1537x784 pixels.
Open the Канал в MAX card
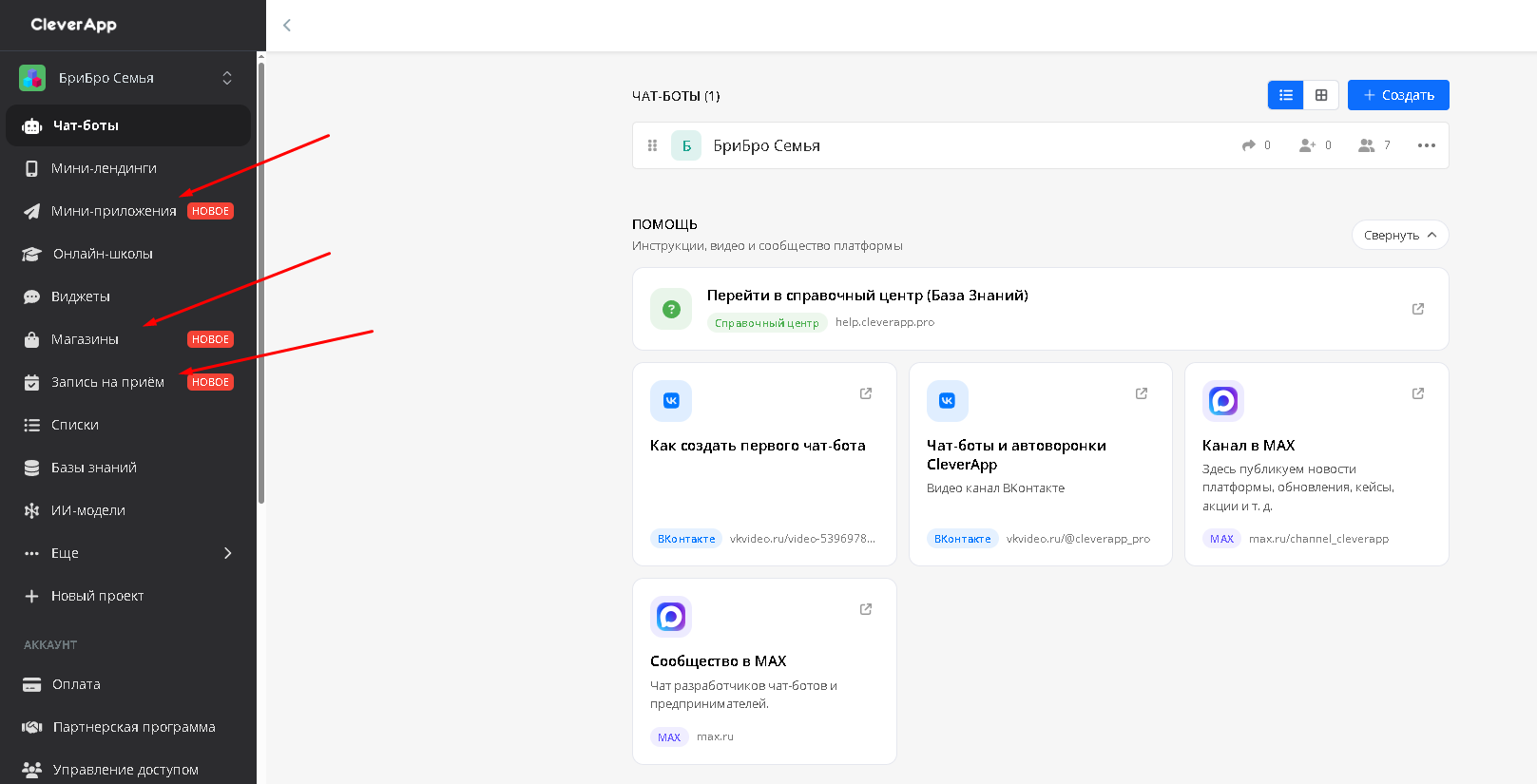(x=1316, y=464)
